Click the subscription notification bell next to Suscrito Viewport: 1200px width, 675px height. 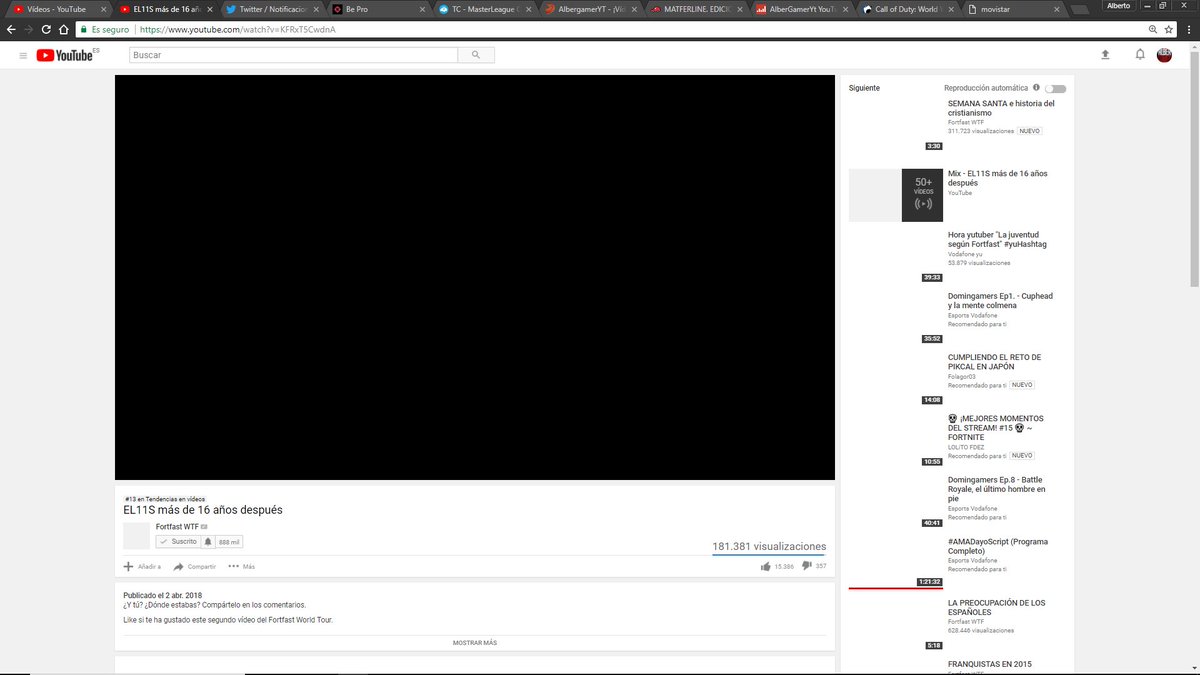(208, 541)
